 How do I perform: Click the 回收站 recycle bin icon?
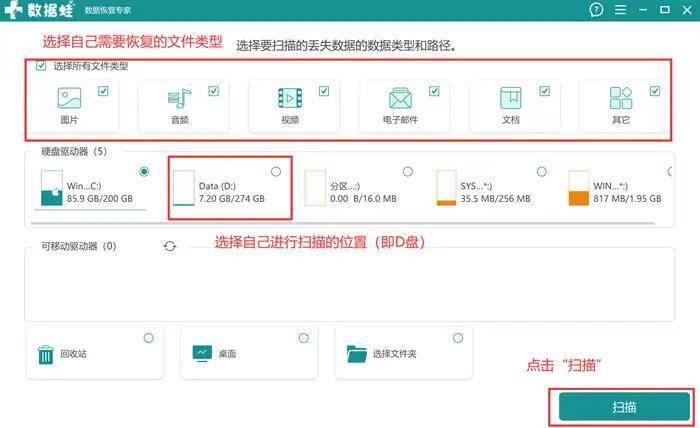[46, 355]
